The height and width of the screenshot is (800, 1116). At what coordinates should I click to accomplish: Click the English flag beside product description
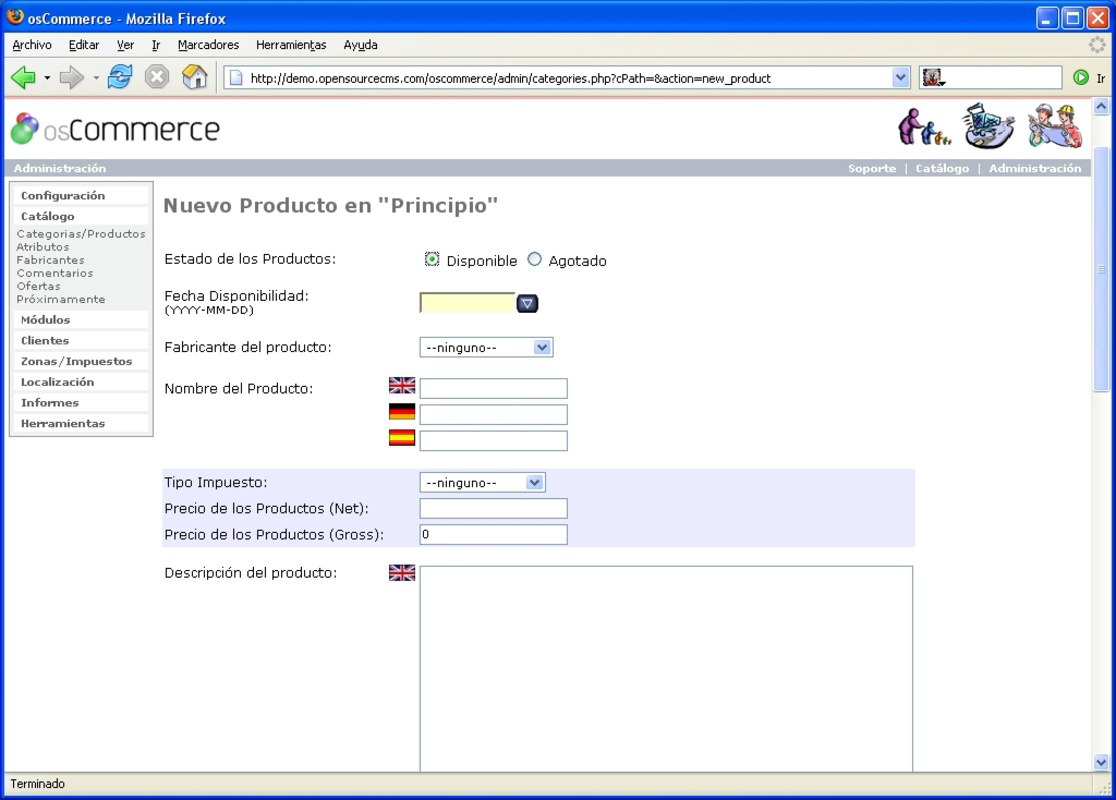point(402,573)
